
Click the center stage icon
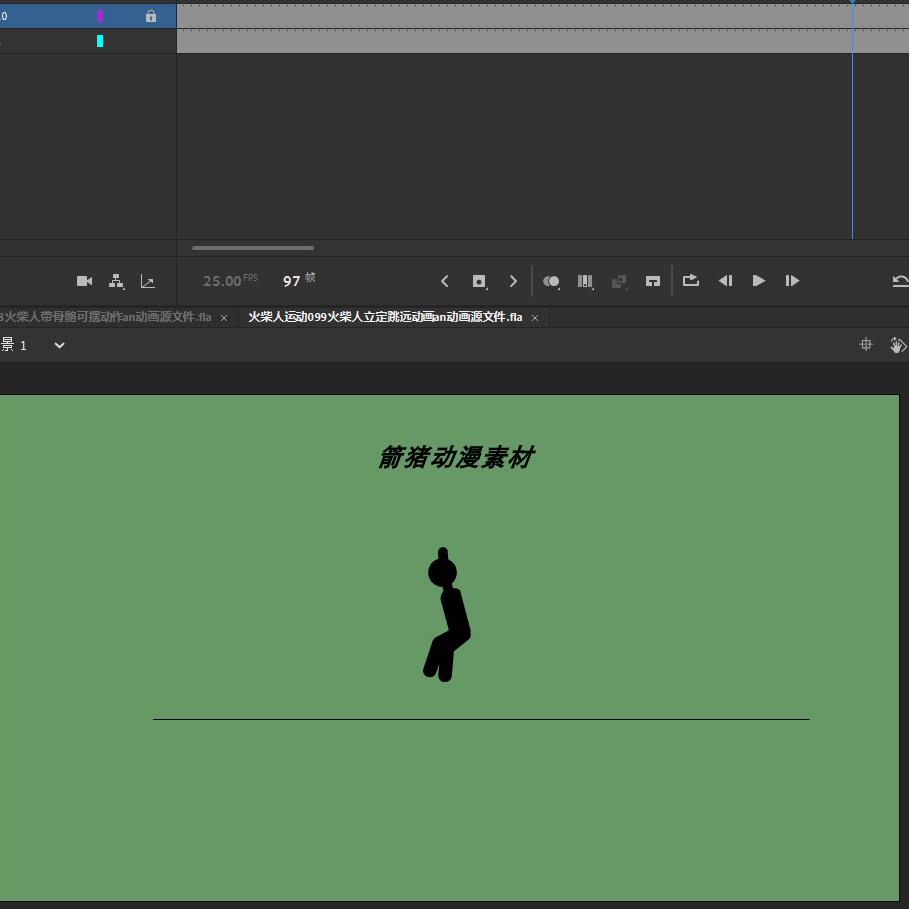click(866, 344)
